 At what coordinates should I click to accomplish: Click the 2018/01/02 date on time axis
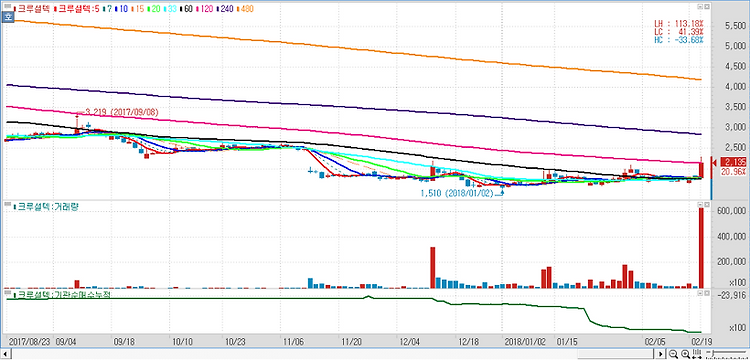point(526,342)
